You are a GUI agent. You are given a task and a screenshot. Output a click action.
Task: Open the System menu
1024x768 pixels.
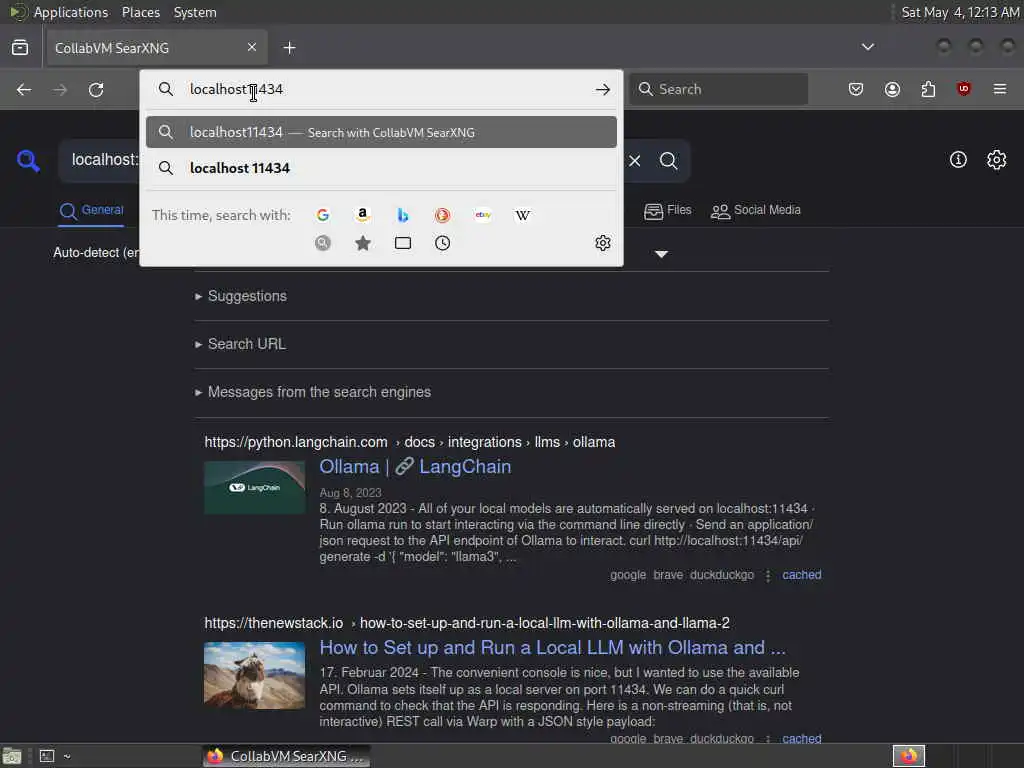click(x=195, y=12)
